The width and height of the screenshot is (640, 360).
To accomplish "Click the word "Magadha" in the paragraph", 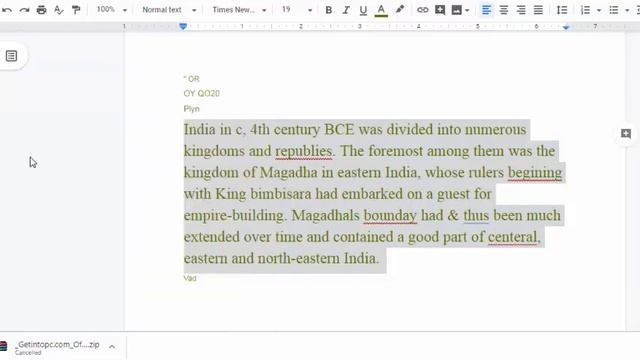I will (x=288, y=173).
